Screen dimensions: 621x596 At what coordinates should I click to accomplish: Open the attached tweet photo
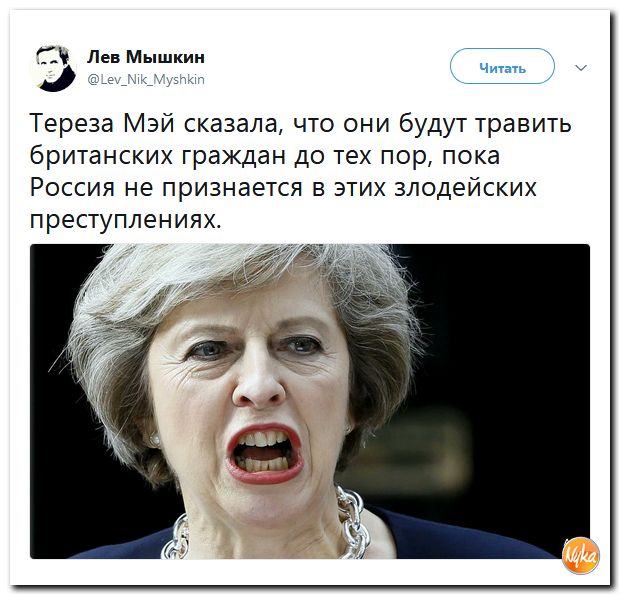point(310,401)
